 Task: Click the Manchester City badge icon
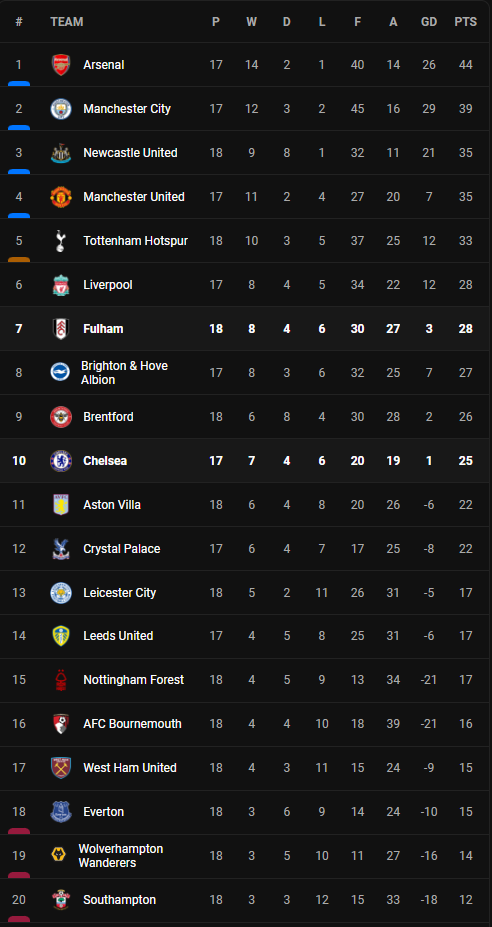[61, 109]
